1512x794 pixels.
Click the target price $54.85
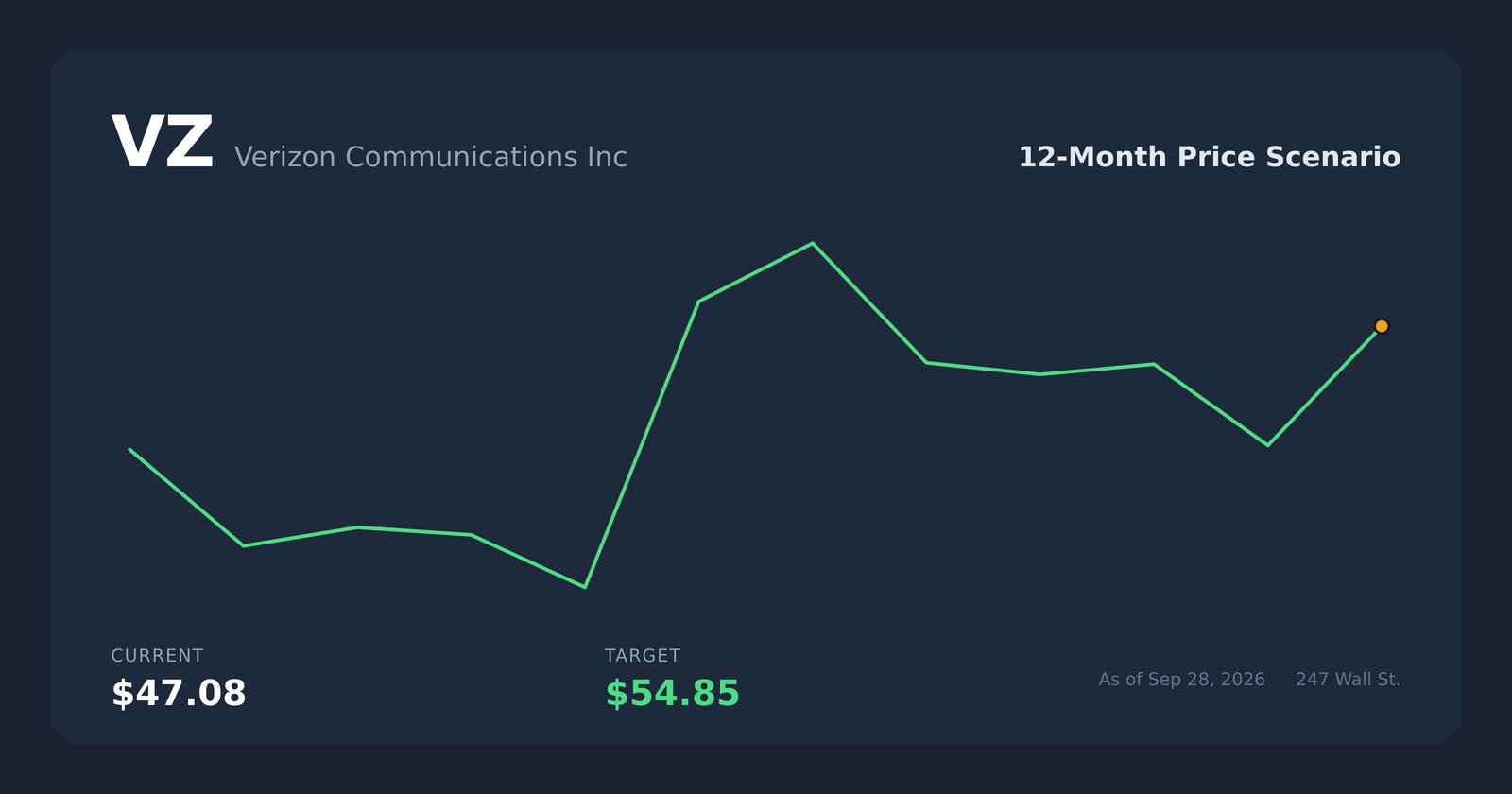tap(672, 693)
